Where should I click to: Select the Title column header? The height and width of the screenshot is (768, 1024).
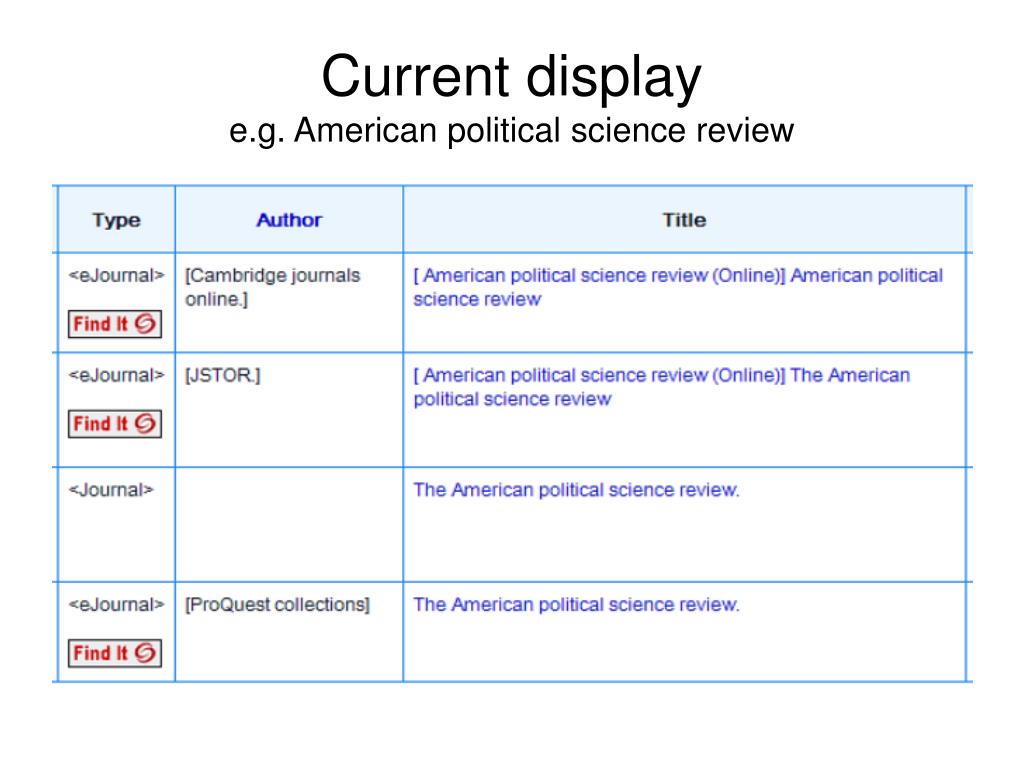click(x=684, y=220)
